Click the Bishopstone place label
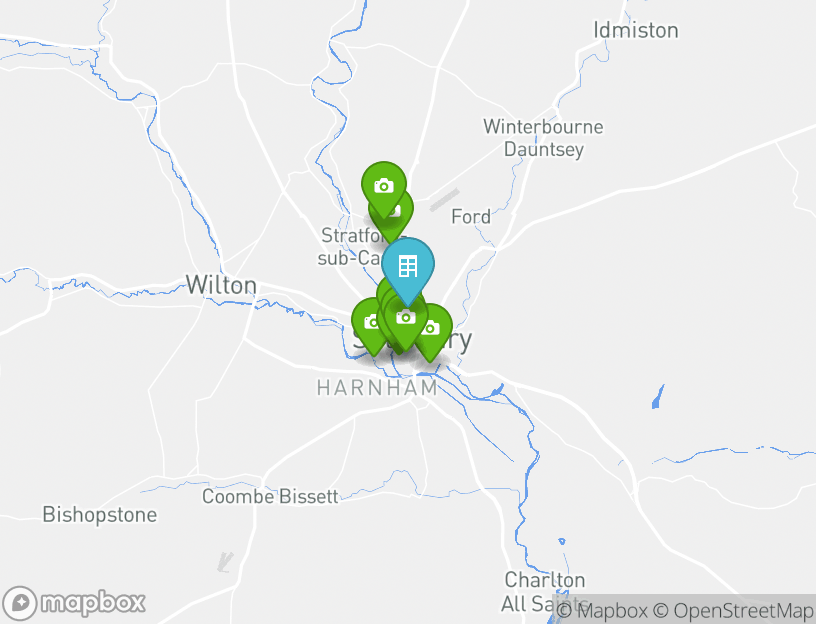 pyautogui.click(x=100, y=515)
